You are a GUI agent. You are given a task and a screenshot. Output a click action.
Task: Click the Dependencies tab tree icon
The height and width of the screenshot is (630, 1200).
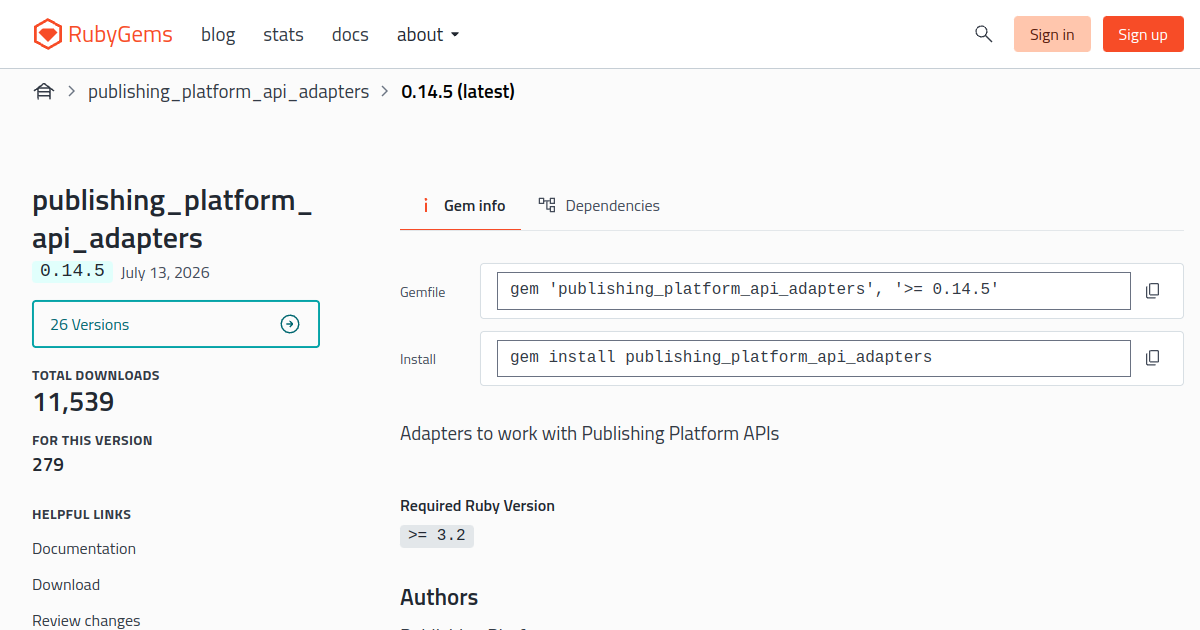tap(547, 205)
